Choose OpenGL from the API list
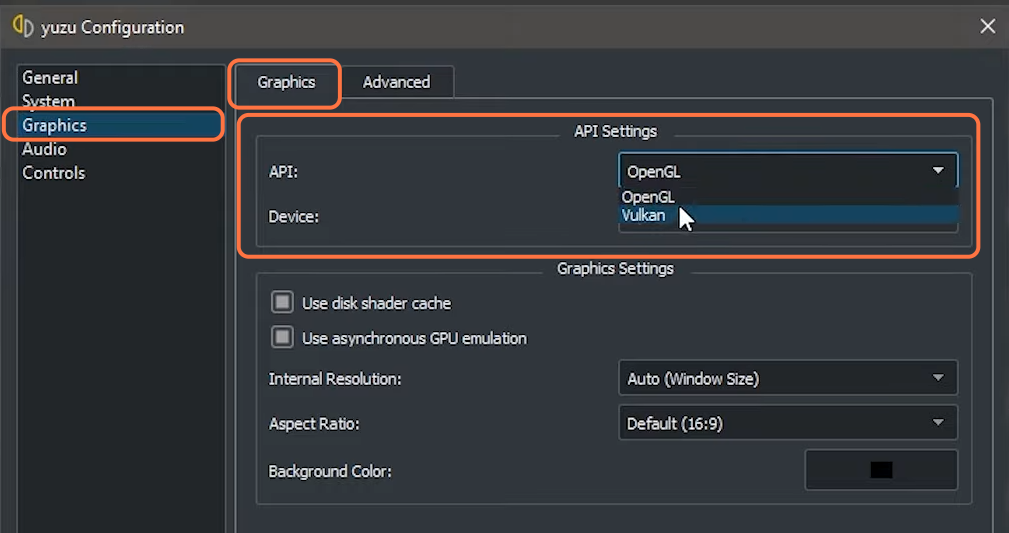Screen dimensions: 1009x533 pos(788,197)
